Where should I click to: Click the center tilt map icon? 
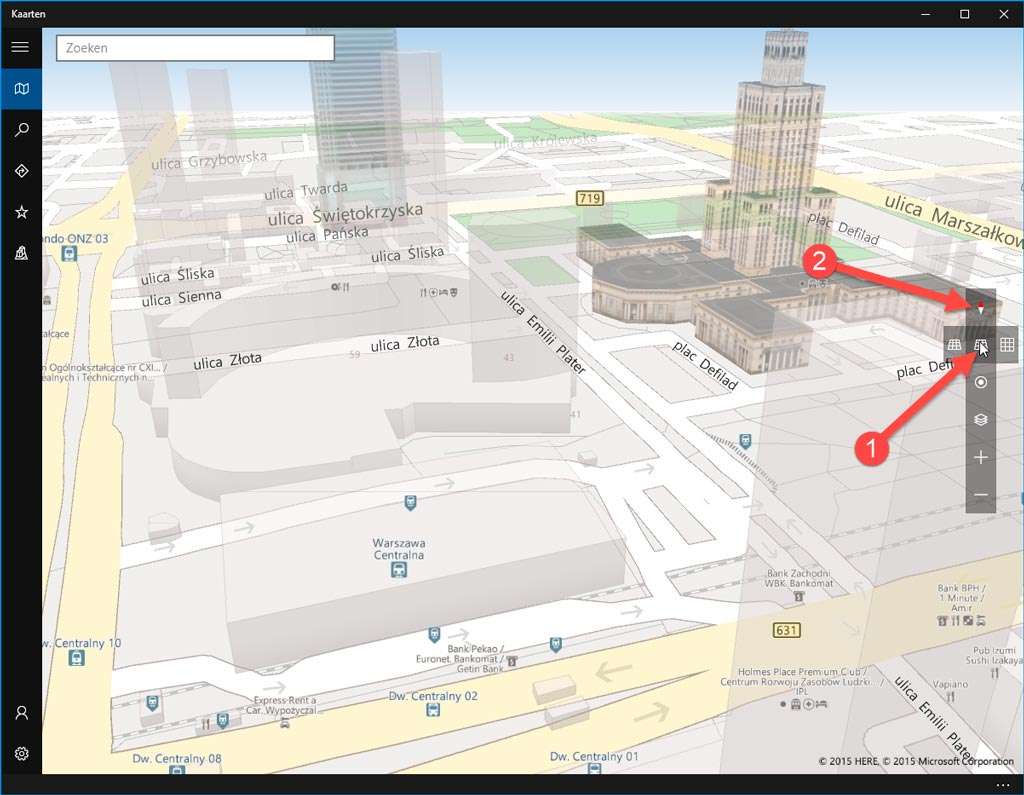point(980,344)
